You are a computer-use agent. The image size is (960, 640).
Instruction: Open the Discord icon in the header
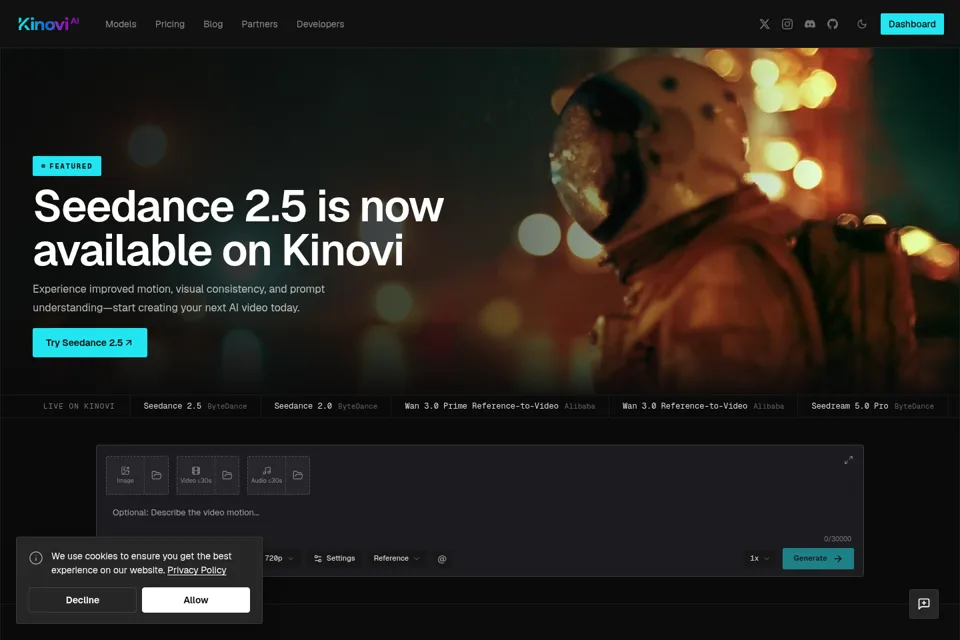(809, 24)
